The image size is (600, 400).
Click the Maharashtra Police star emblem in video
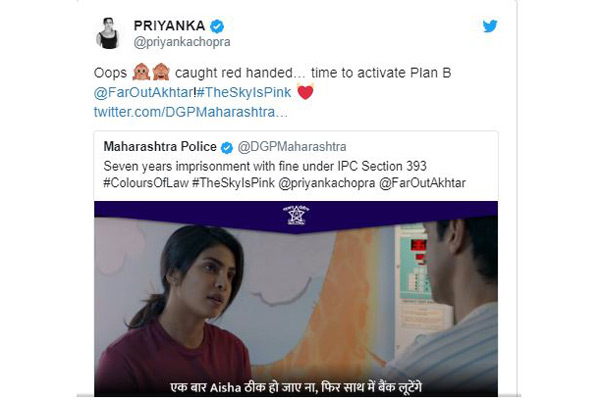pos(296,215)
